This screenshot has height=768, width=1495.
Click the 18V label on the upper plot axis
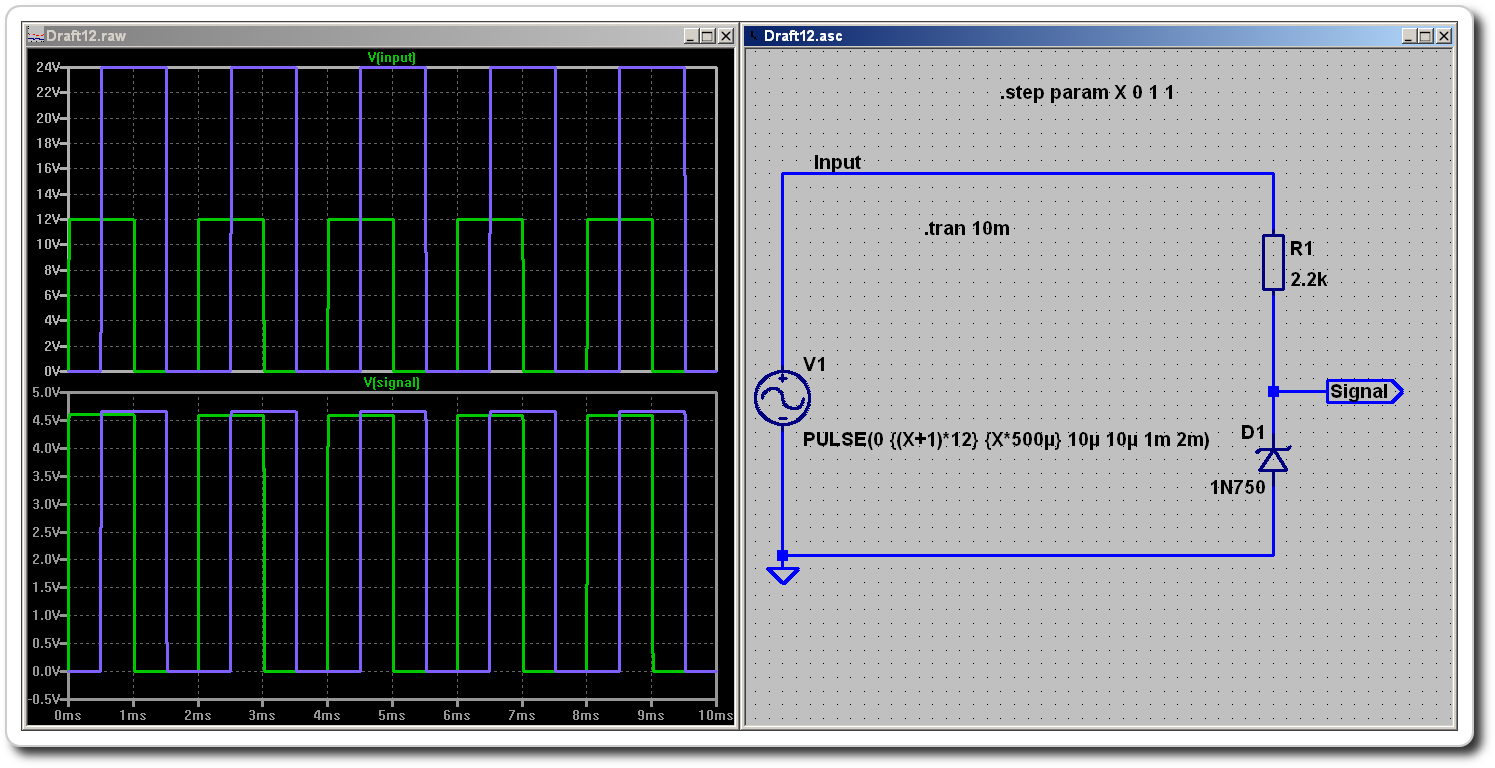click(x=49, y=143)
